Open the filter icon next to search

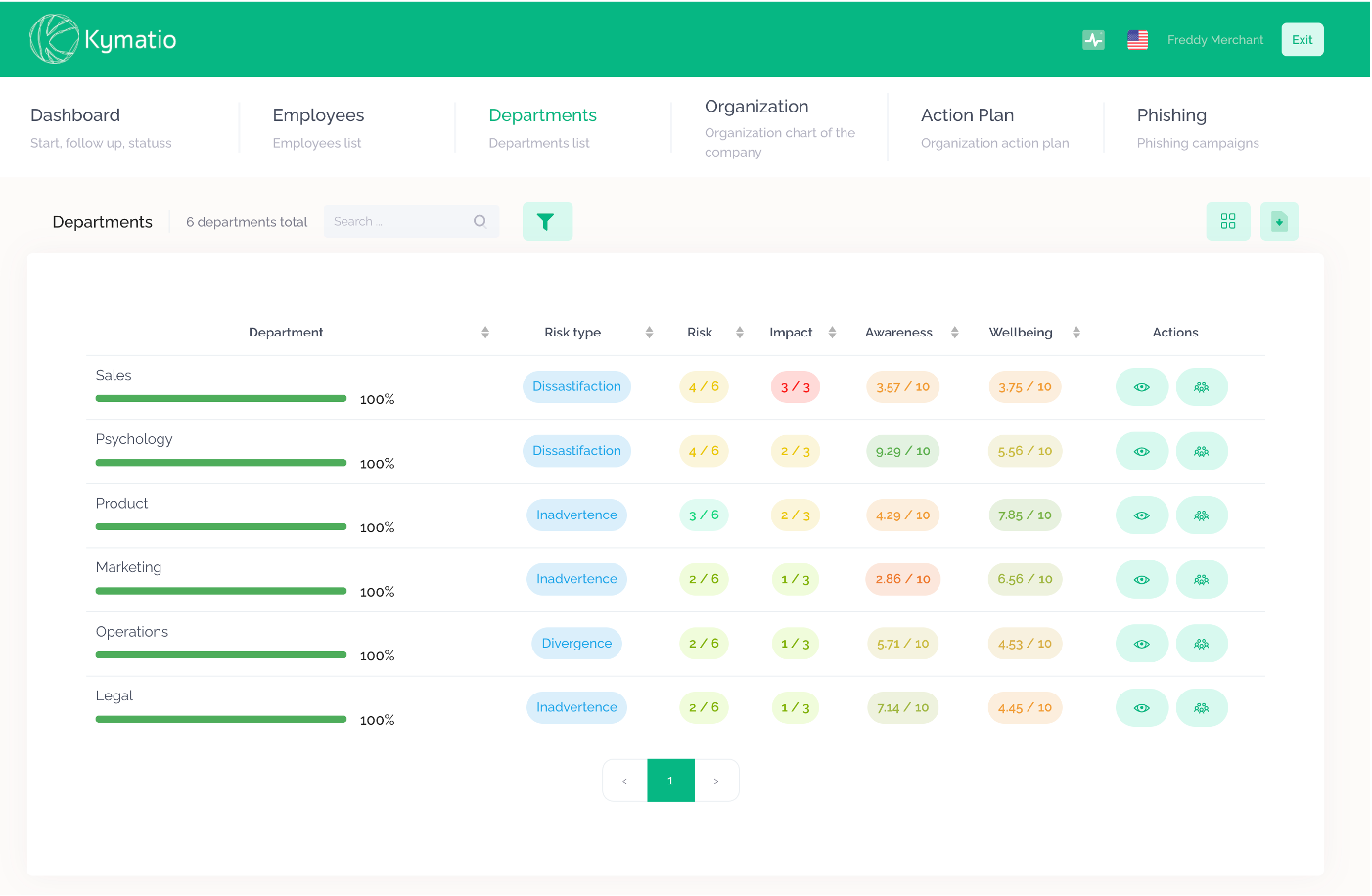[547, 221]
